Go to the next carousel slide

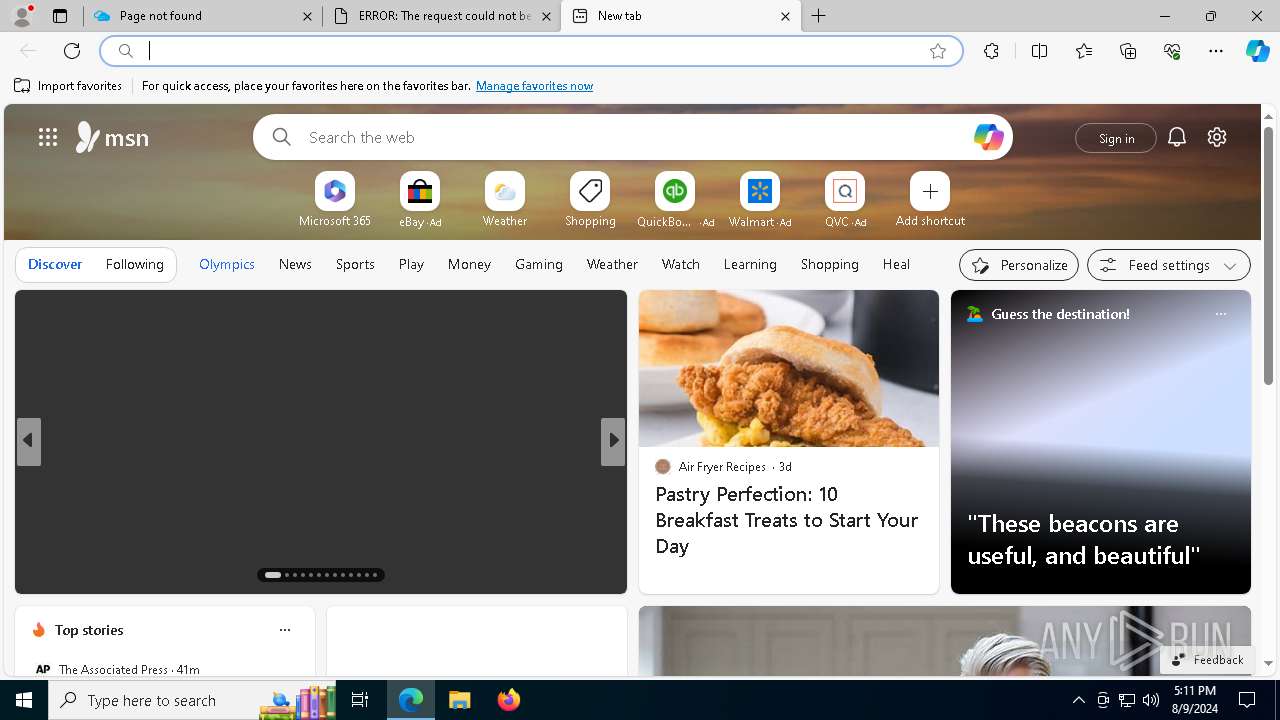click(613, 441)
